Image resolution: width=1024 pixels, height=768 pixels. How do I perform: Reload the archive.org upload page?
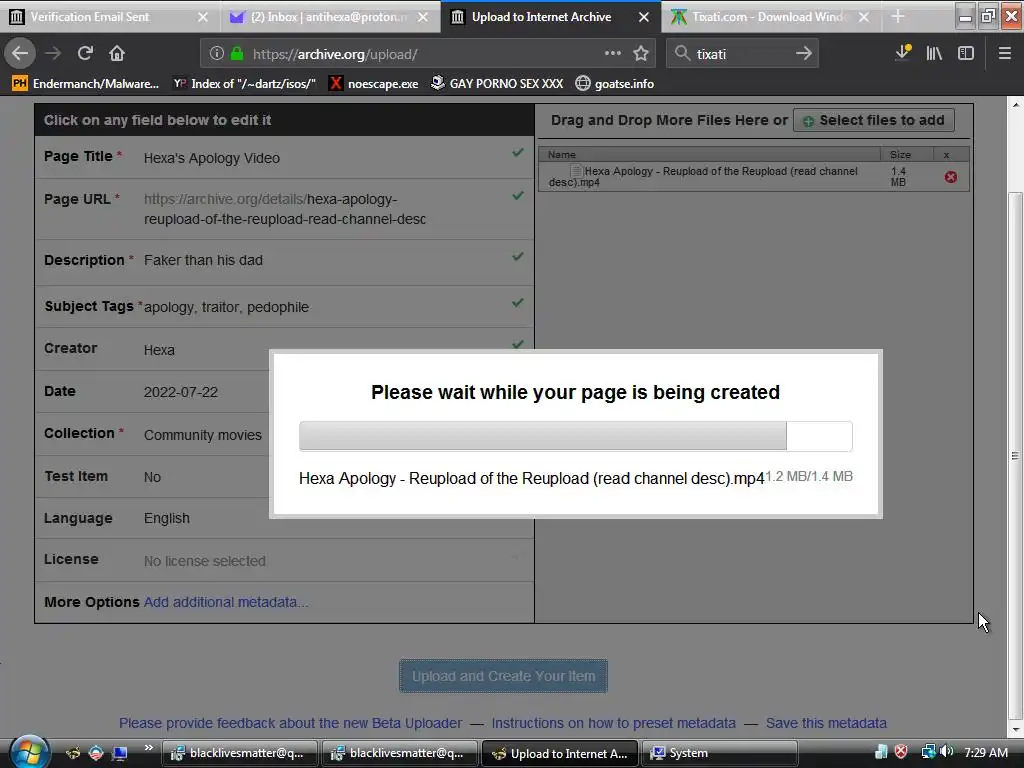[85, 54]
